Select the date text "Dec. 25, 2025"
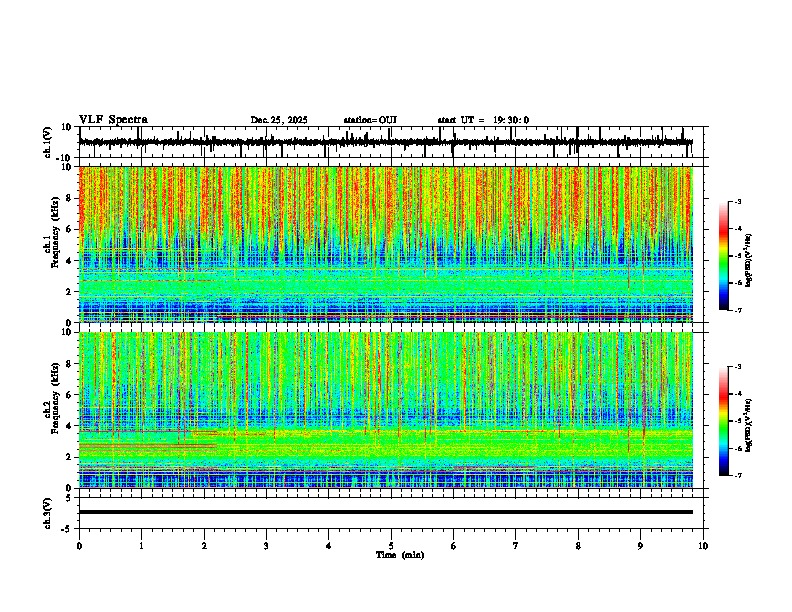The image size is (792, 612). pyautogui.click(x=279, y=120)
